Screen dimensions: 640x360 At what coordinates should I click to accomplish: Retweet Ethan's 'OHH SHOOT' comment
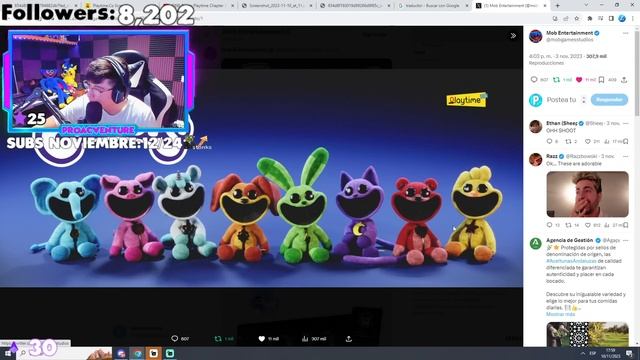click(x=568, y=141)
